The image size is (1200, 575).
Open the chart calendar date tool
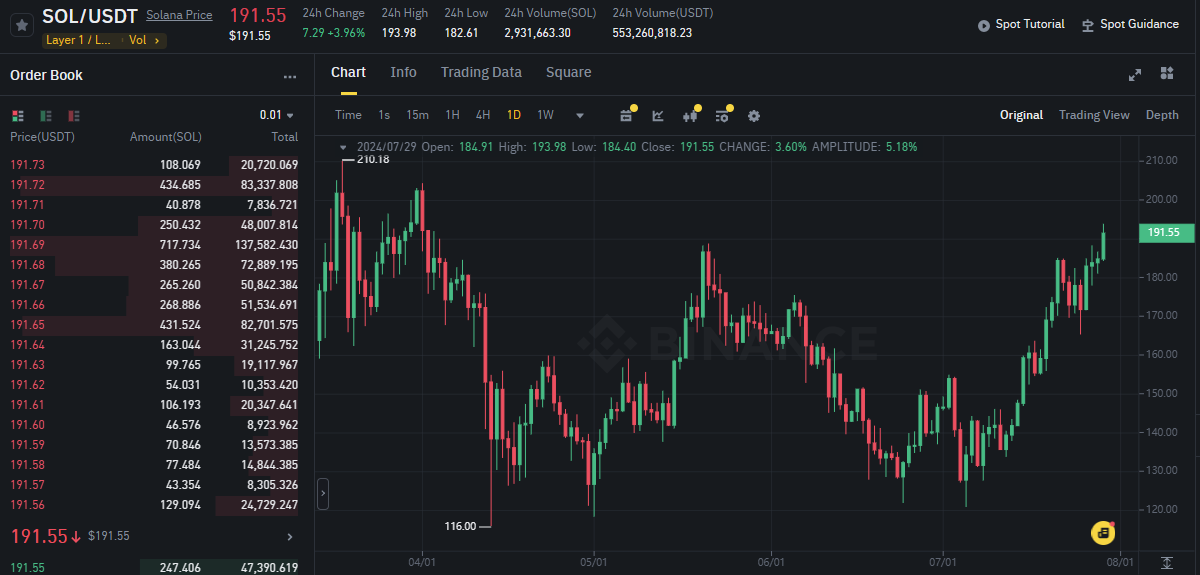[x=626, y=115]
